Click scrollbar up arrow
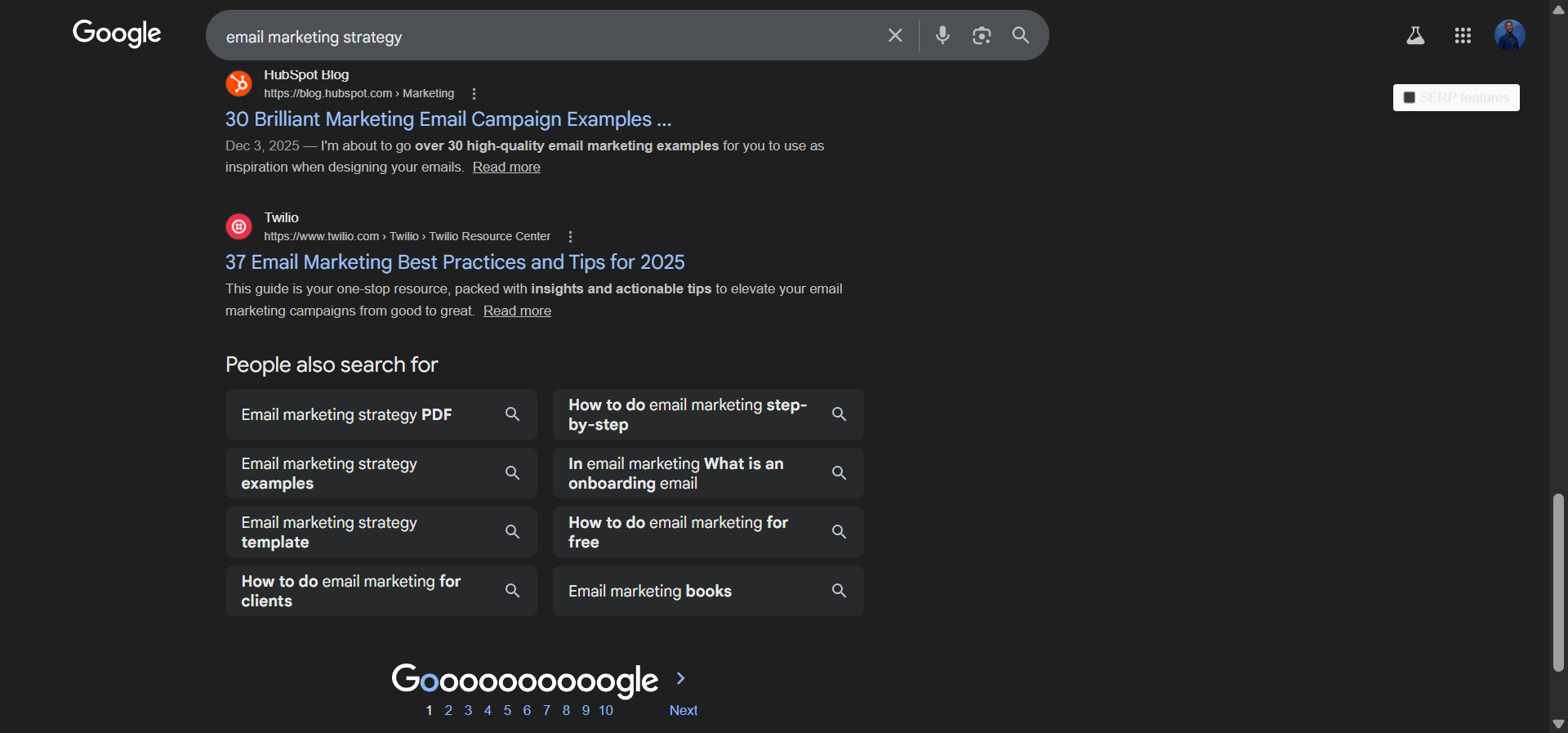The image size is (1568, 733). click(1558, 10)
